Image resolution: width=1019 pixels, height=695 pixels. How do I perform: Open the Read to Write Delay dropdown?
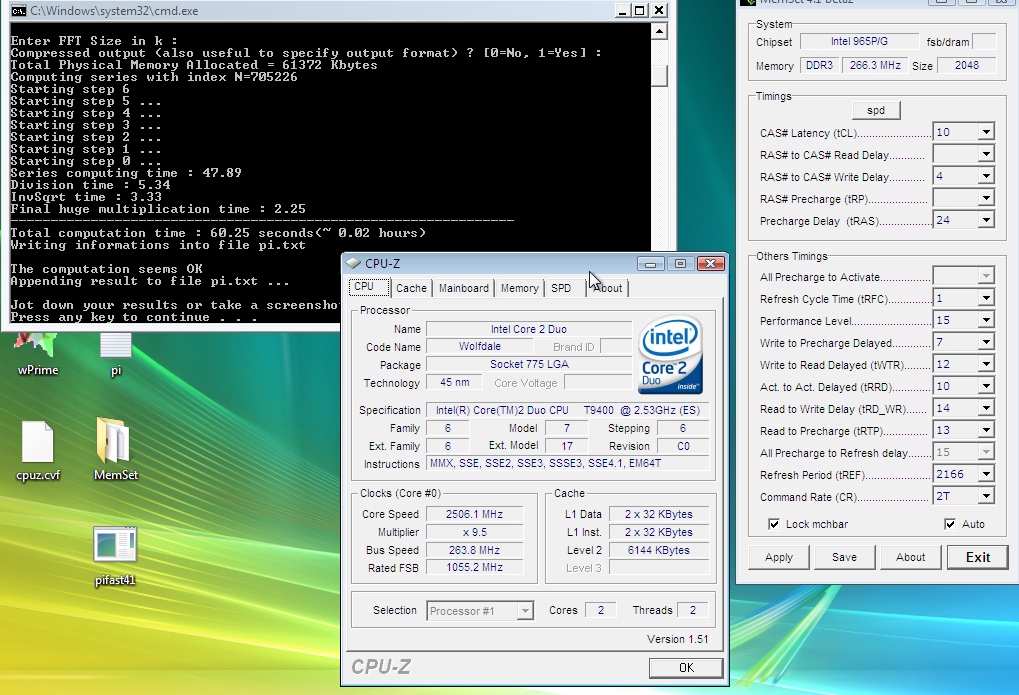986,409
